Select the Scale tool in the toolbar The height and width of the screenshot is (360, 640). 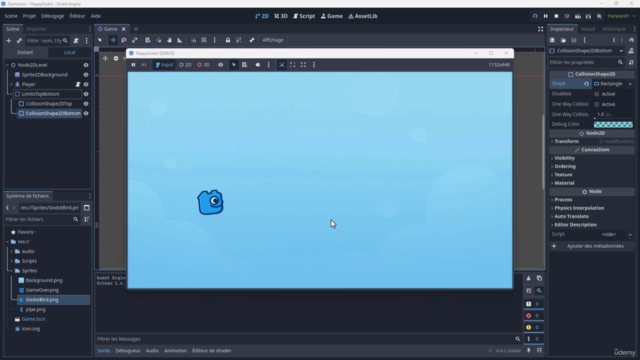(x=134, y=40)
